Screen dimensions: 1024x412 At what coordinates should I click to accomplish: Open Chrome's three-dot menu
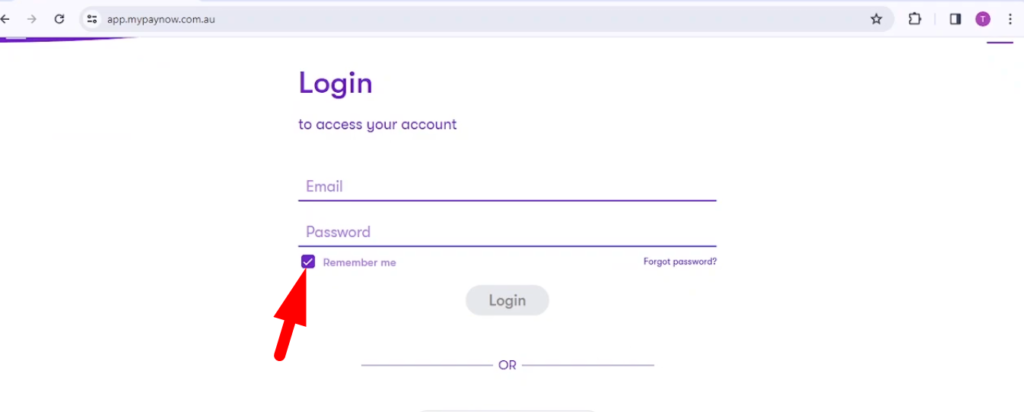1010,18
